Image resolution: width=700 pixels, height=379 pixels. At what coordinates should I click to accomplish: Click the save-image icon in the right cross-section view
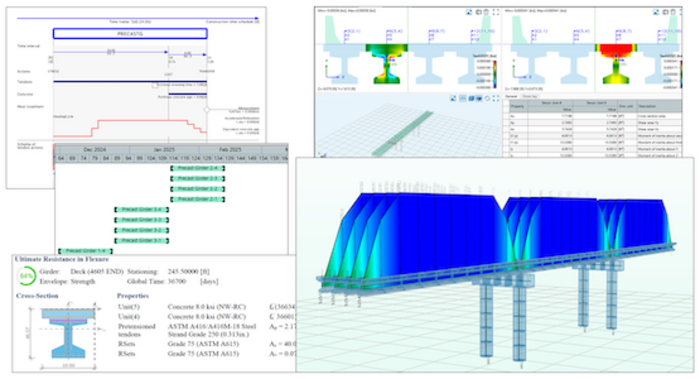tap(656, 12)
